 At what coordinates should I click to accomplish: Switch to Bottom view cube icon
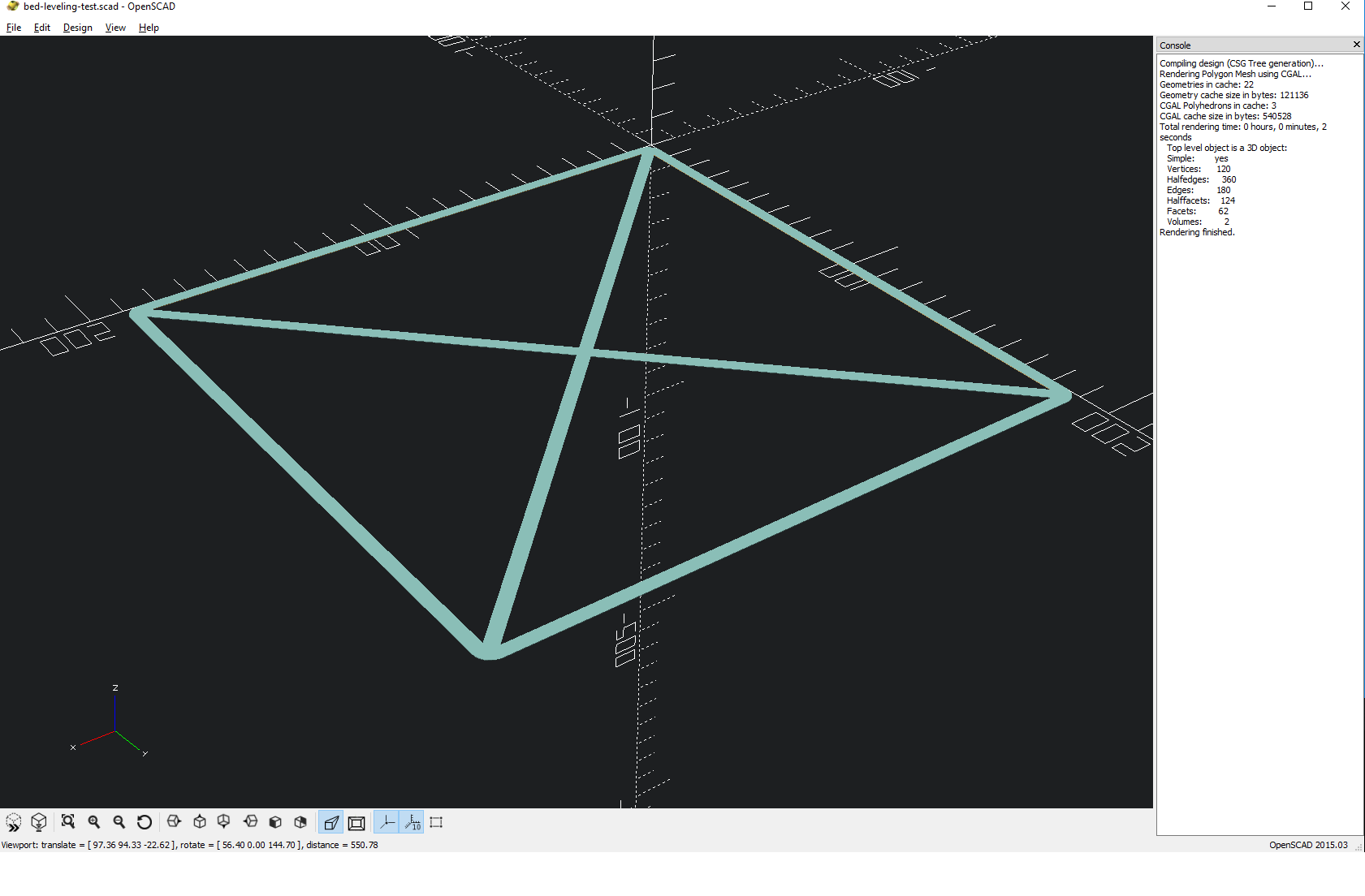tap(224, 822)
